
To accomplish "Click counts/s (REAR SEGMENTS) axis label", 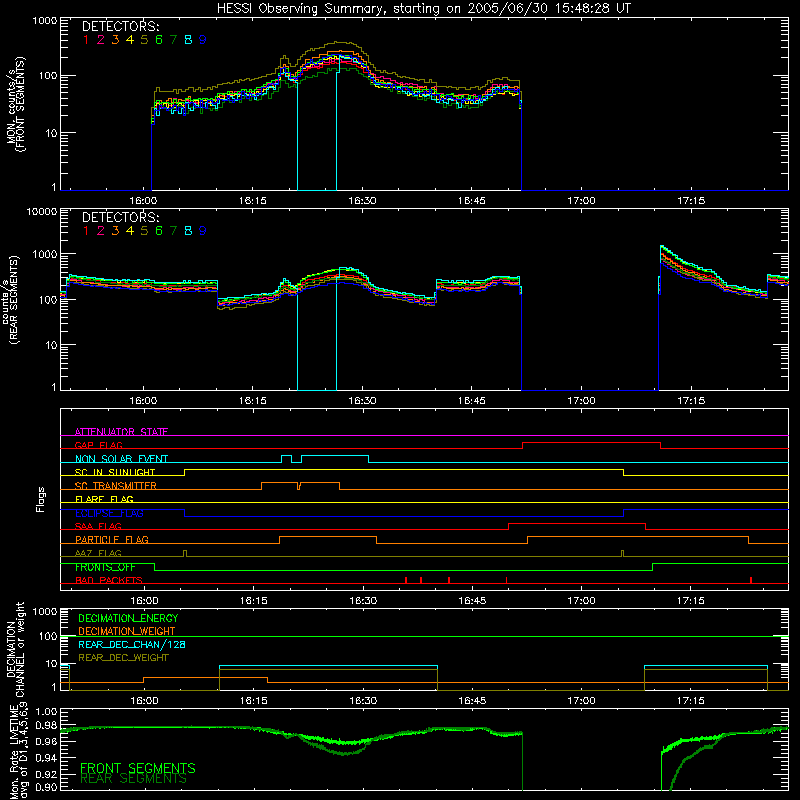I will pyautogui.click(x=11, y=299).
